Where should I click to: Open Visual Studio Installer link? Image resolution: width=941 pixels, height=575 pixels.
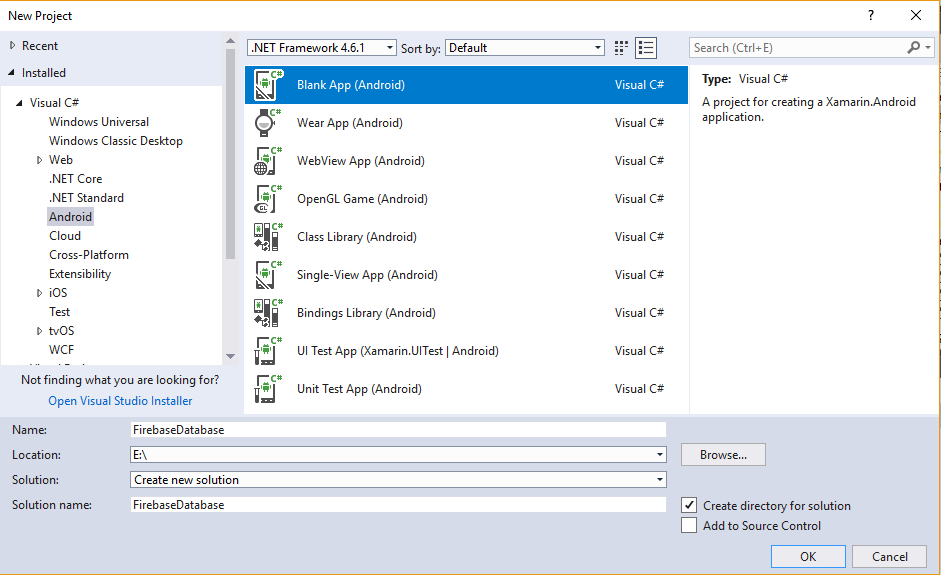(120, 401)
